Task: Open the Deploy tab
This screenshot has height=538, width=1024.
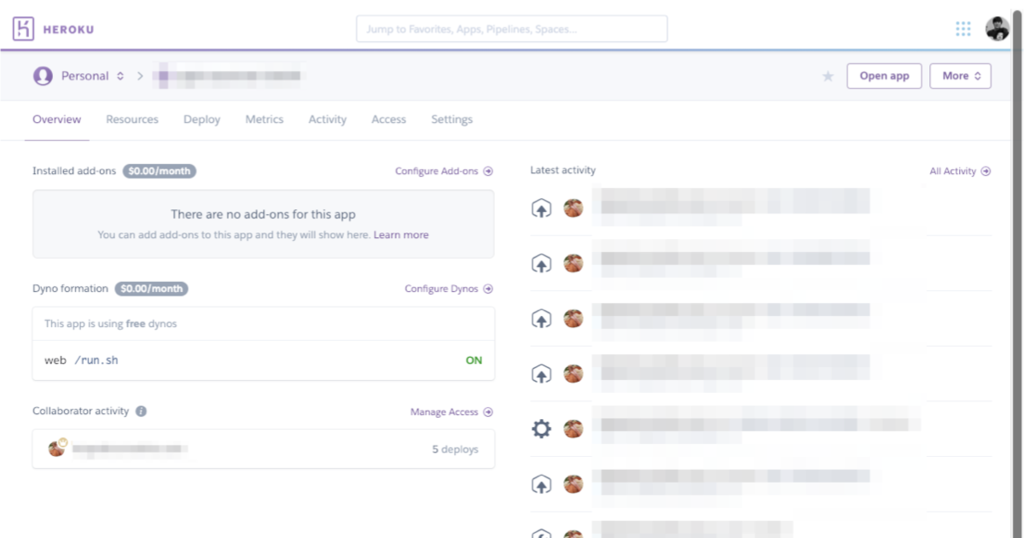Action: (202, 119)
